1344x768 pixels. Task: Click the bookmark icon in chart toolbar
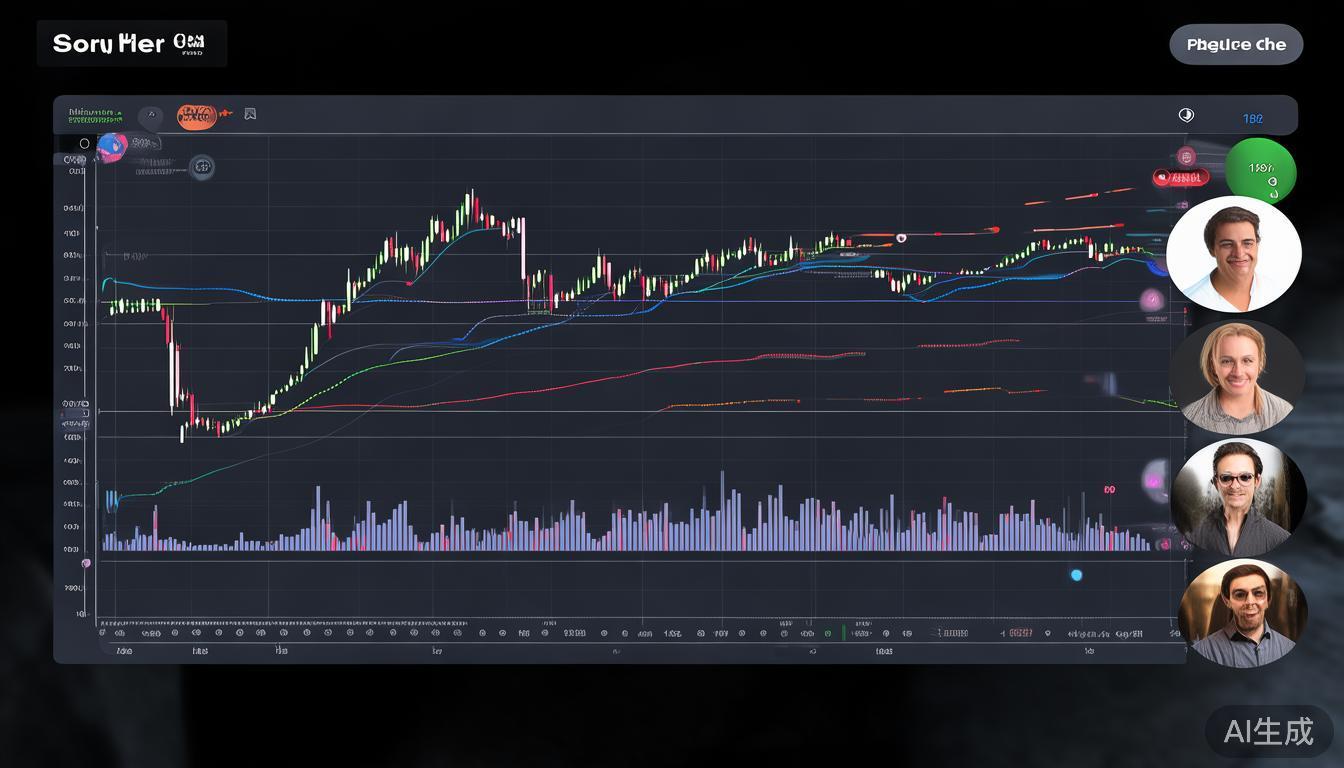250,114
